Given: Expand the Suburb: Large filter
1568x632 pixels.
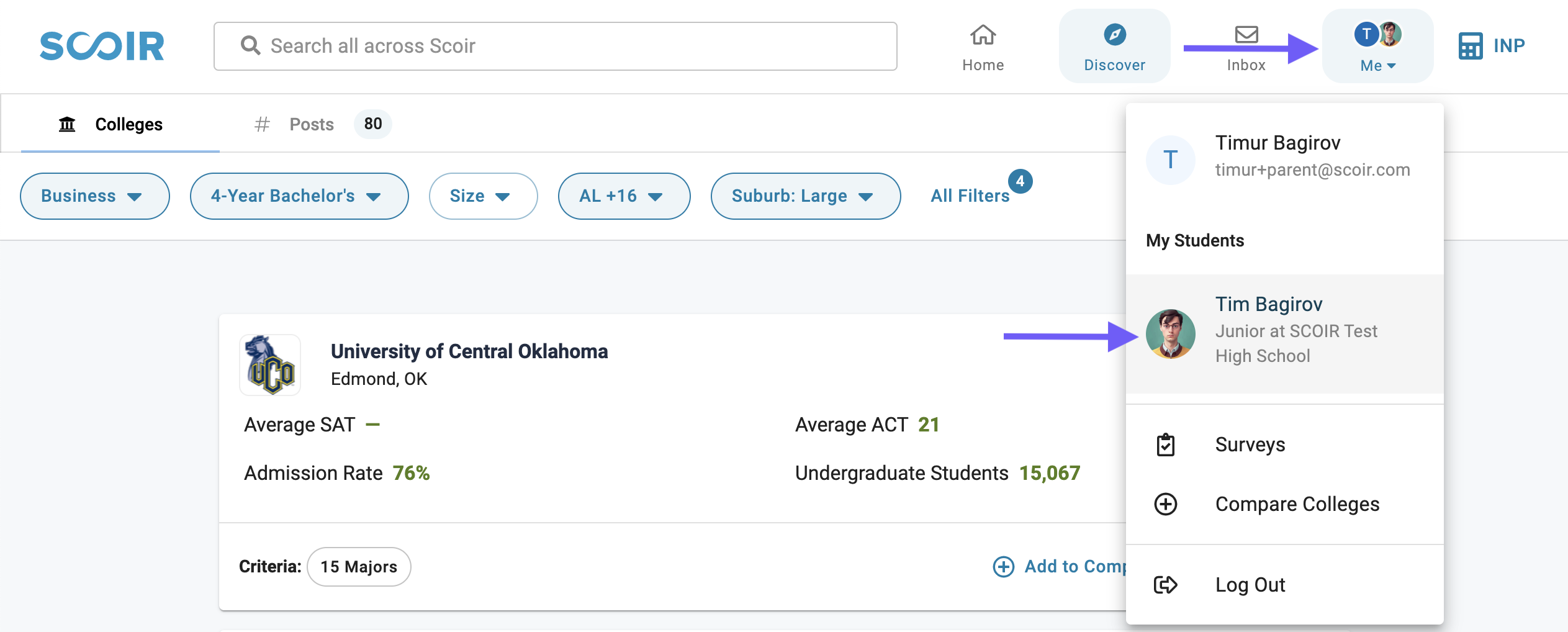Looking at the screenshot, I should coord(804,196).
